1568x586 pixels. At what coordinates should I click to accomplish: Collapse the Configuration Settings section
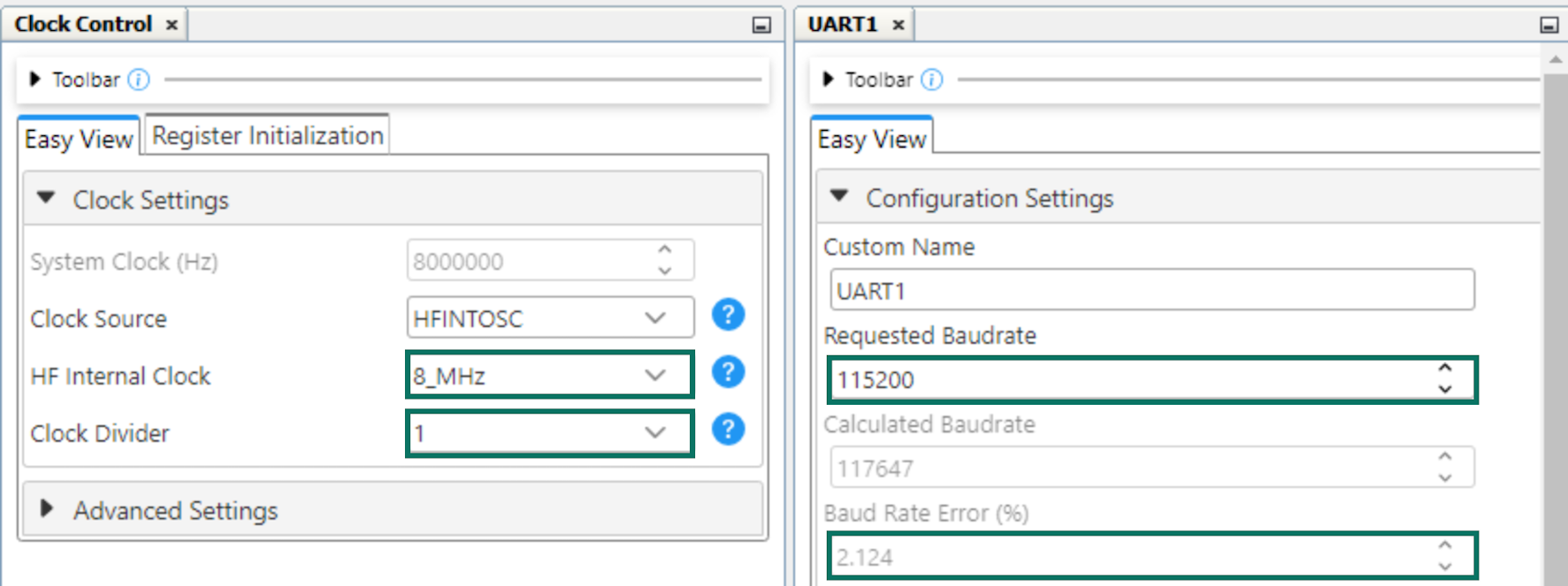tap(839, 197)
